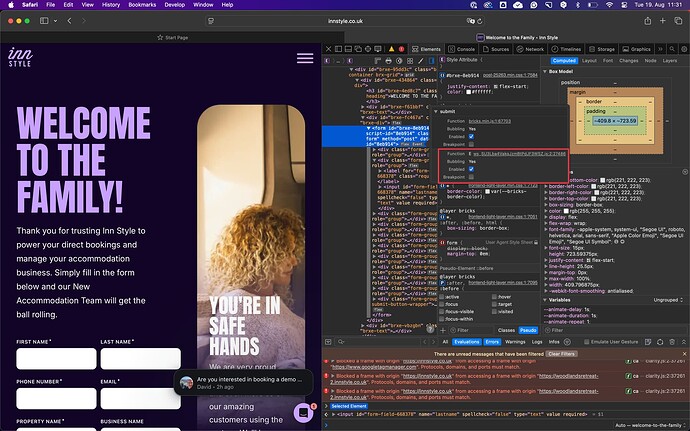This screenshot has width=690, height=431.
Task: Click the computed color rgb(255, 255, 255) swatch
Action: (x=564, y=211)
